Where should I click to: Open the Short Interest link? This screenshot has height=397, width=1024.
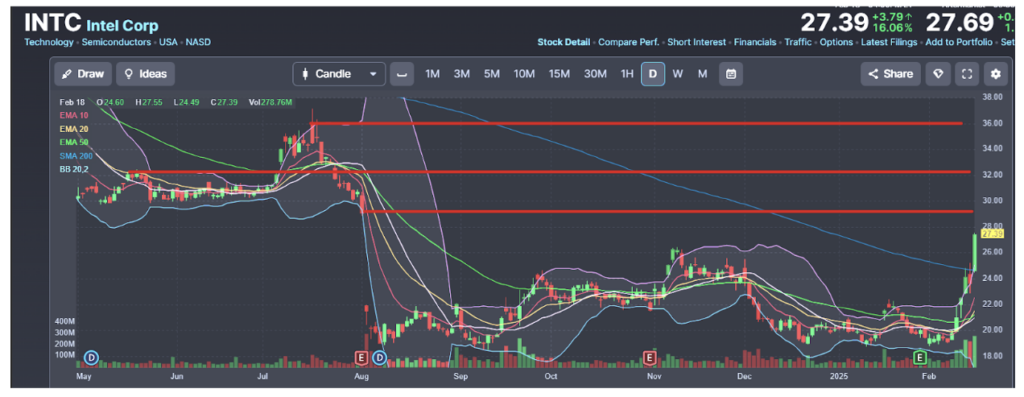click(x=696, y=42)
